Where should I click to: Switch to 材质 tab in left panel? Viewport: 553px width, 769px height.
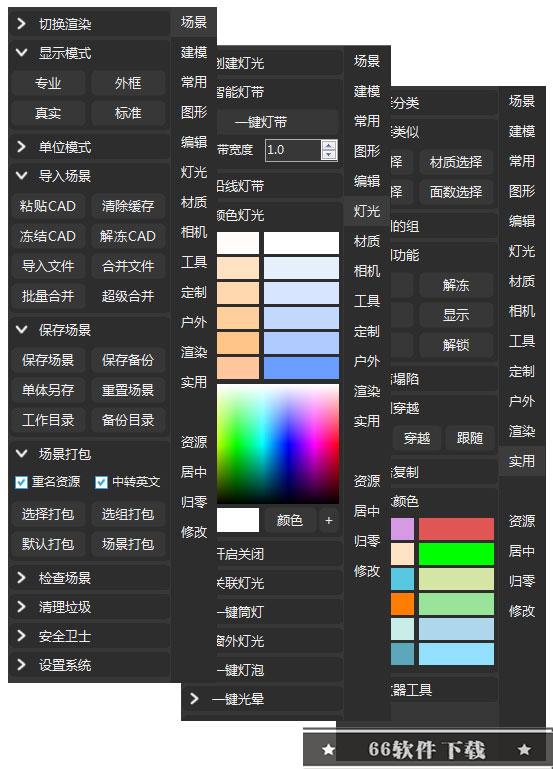click(194, 202)
